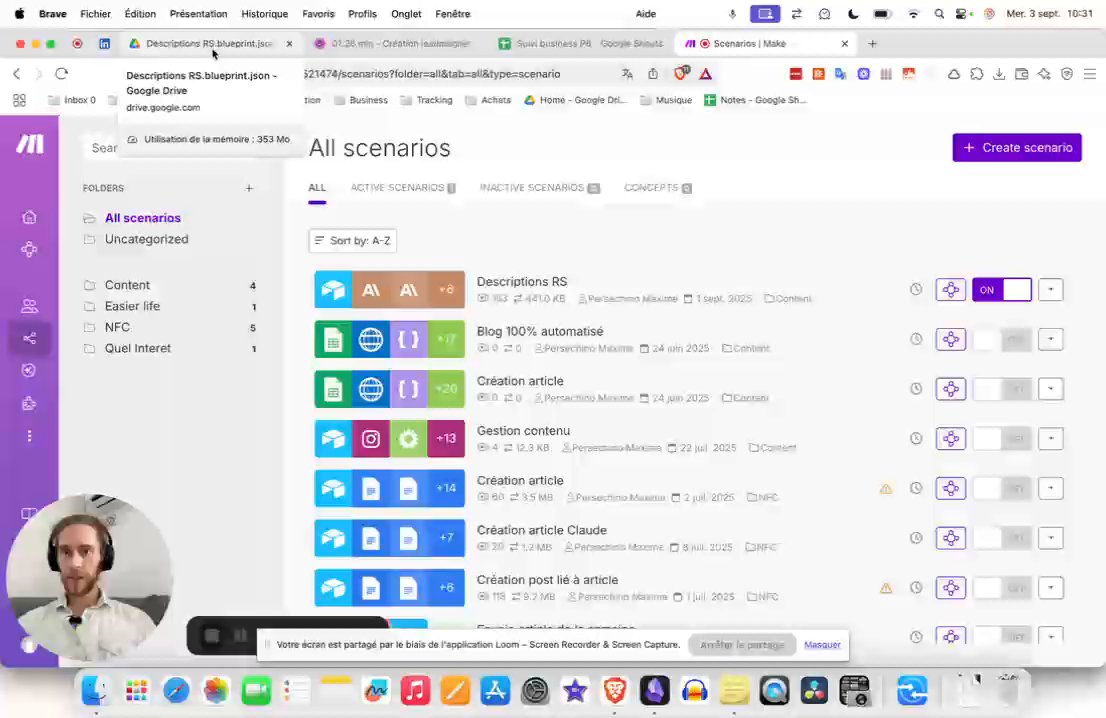The width and height of the screenshot is (1106, 718).
Task: Add a new folder with plus icon
Action: pos(249,188)
